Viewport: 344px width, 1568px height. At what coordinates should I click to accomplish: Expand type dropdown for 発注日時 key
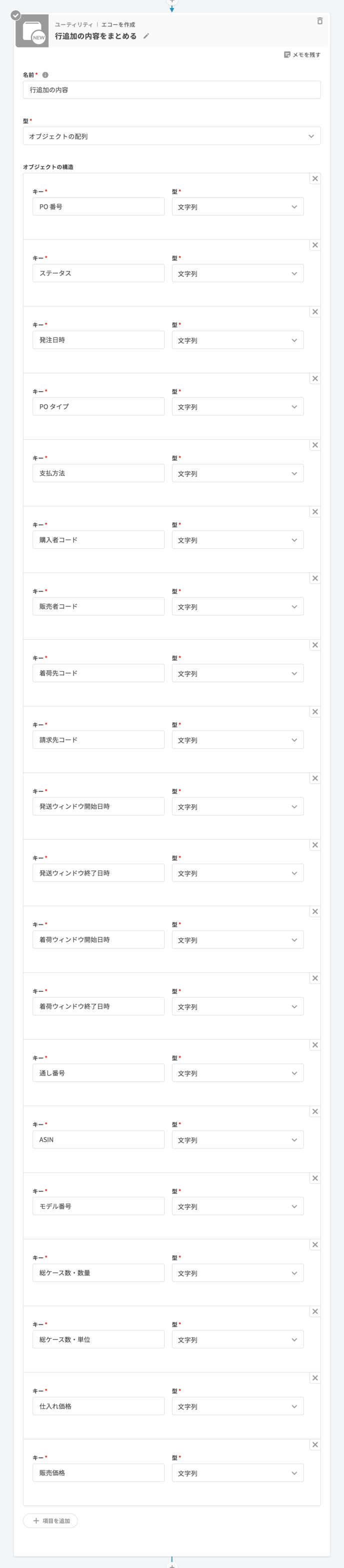(237, 340)
